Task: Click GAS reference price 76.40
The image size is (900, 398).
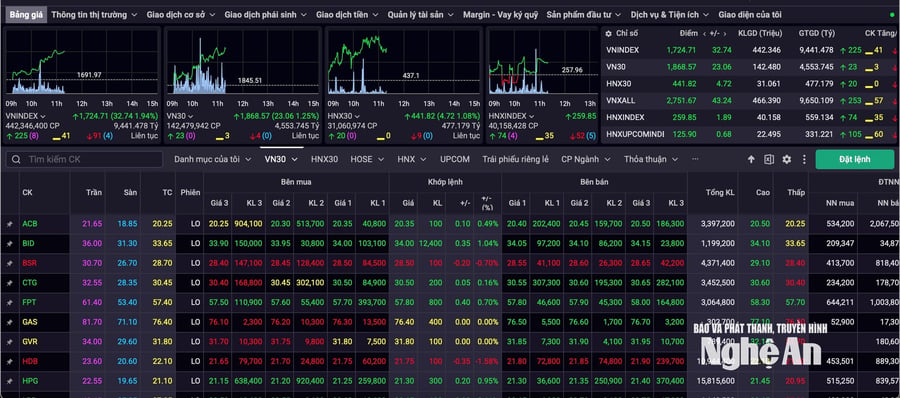Action: (x=162, y=322)
